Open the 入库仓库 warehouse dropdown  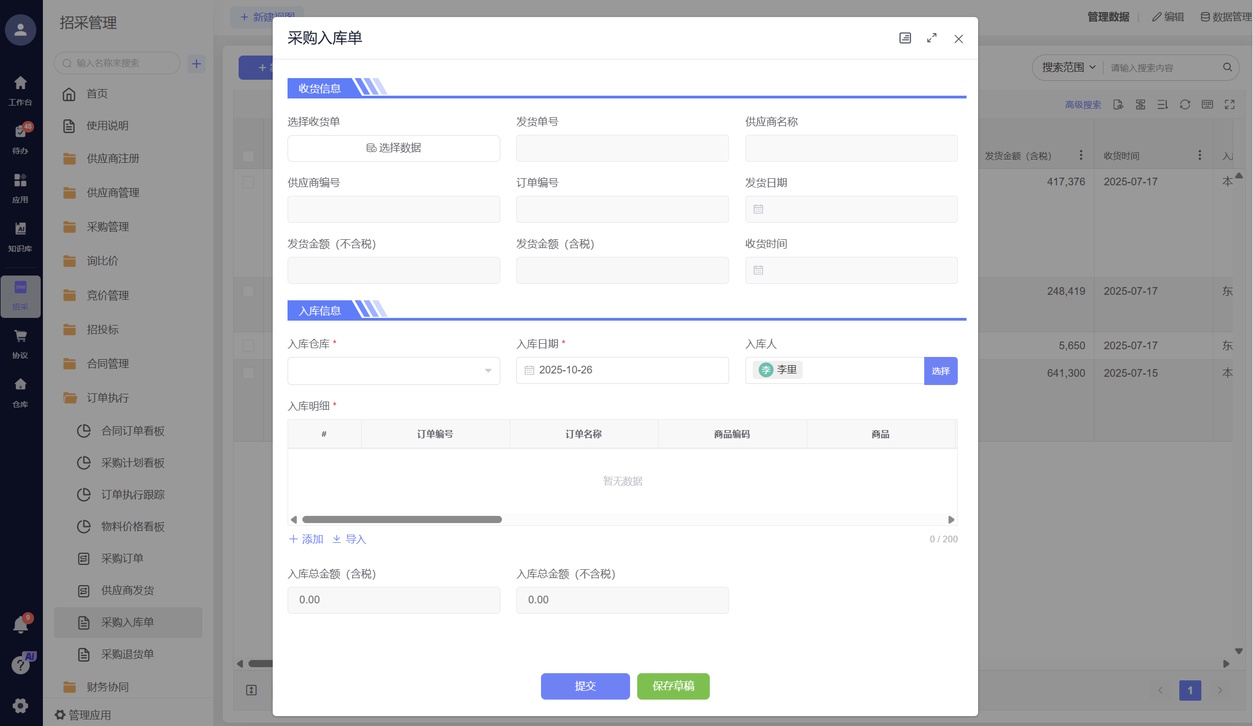pos(393,370)
